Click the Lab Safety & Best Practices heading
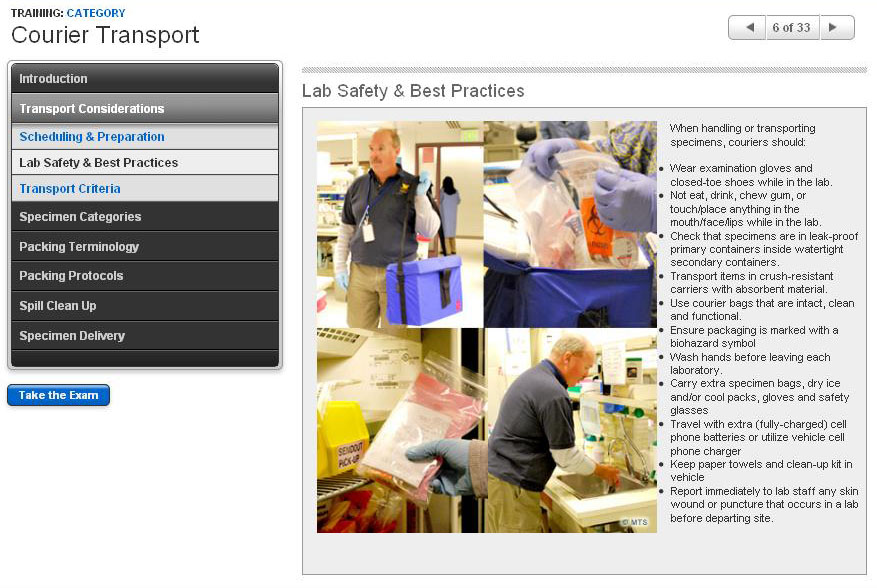The image size is (877, 588). pyautogui.click(x=413, y=91)
